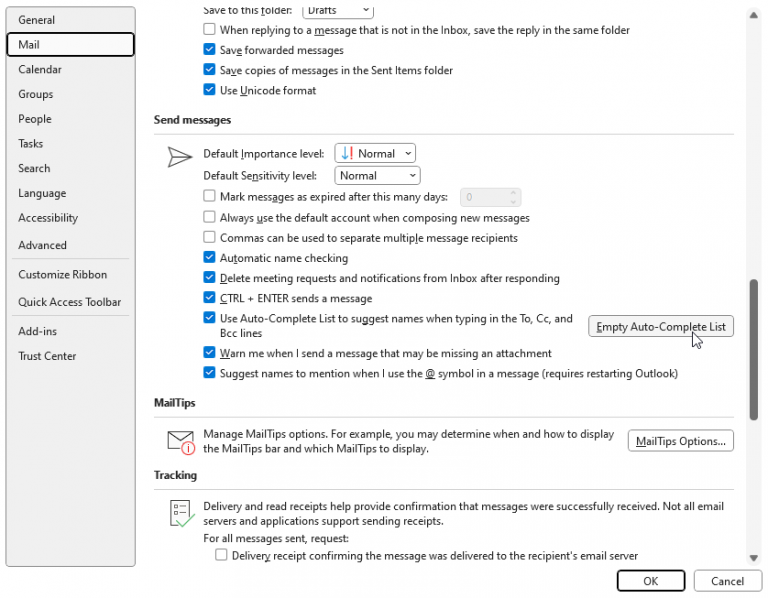The width and height of the screenshot is (768, 598).
Task: Open the Accessibility options category
Action: [71, 217]
